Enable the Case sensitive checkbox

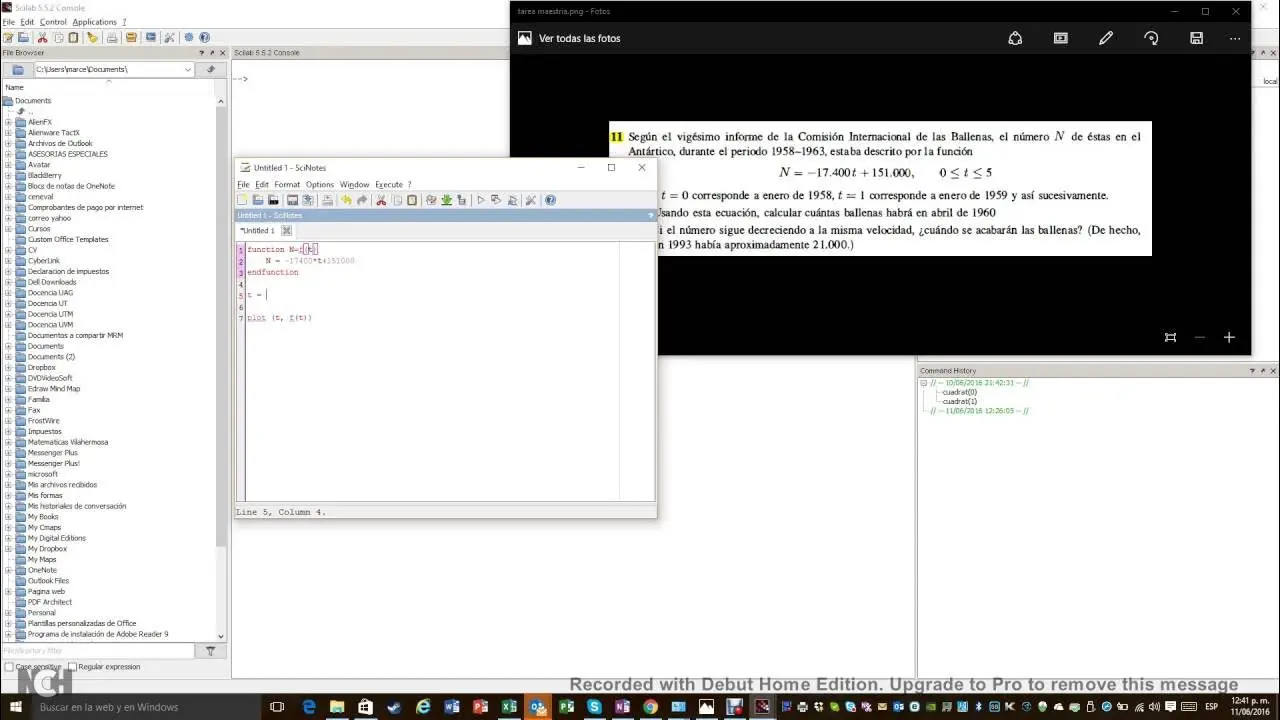[8, 666]
